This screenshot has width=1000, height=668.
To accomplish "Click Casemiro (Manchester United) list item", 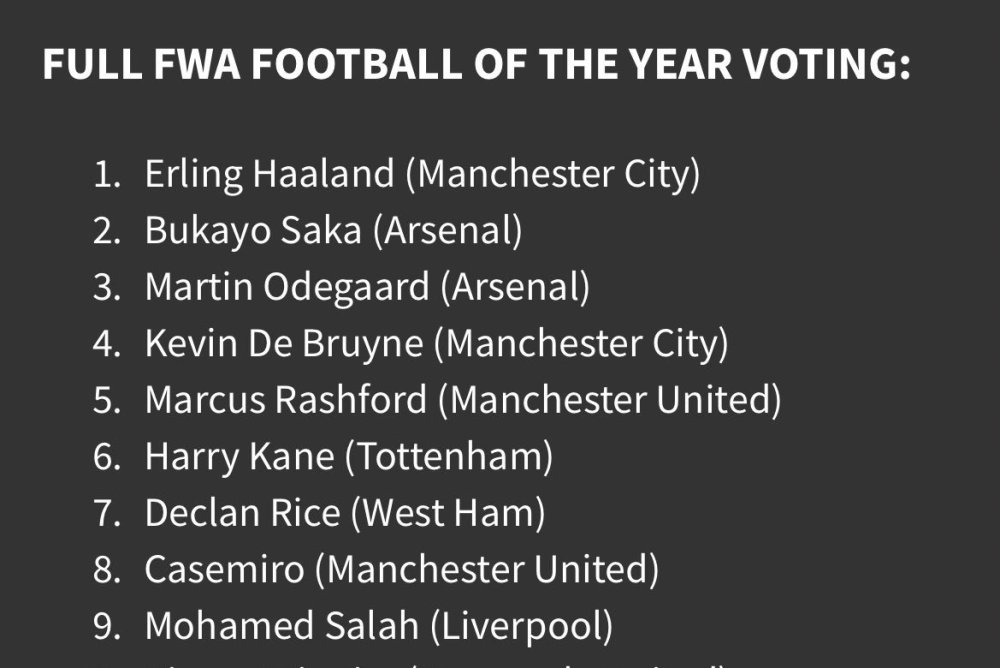I will (x=402, y=570).
